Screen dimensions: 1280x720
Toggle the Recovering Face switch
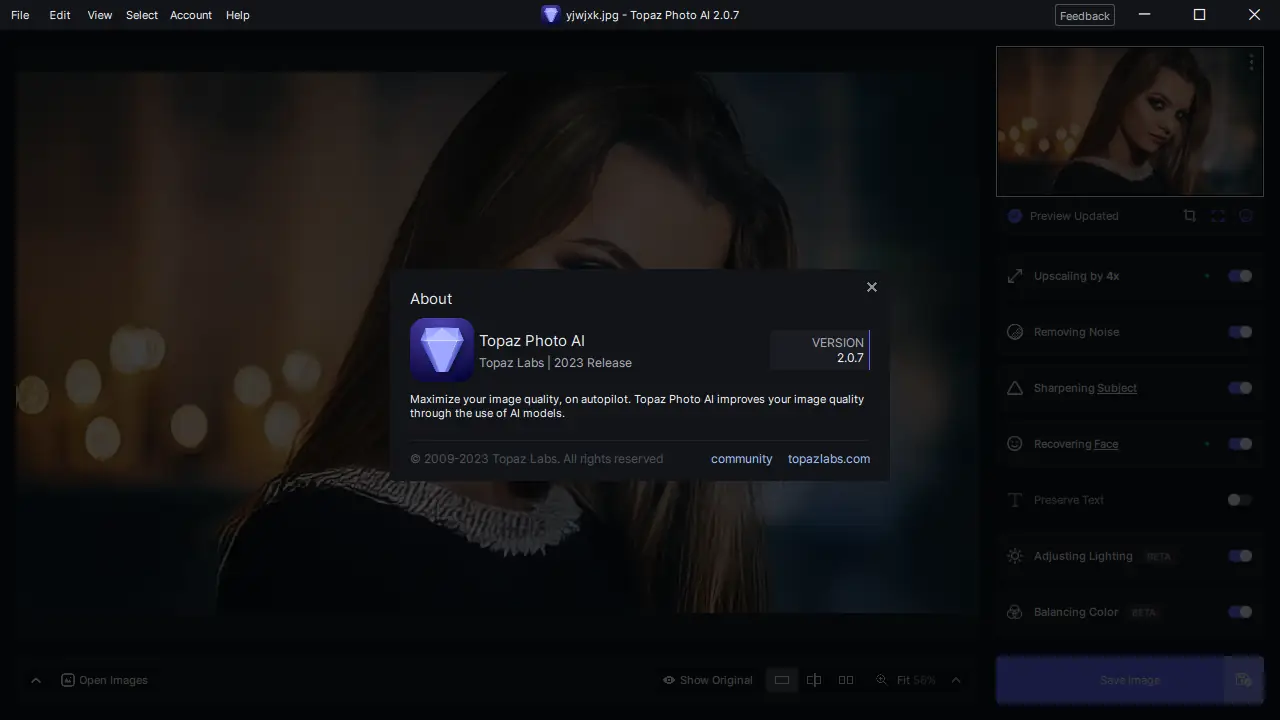[x=1240, y=444]
